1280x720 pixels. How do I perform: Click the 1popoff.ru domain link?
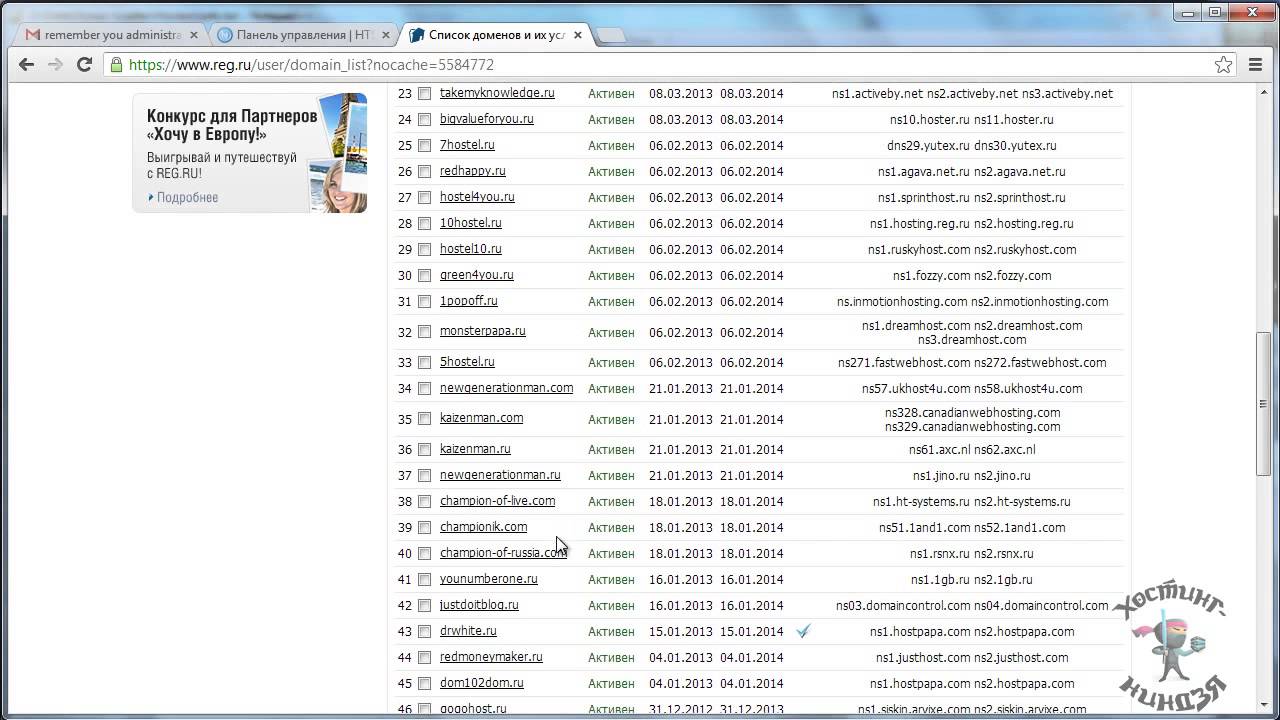pos(469,301)
